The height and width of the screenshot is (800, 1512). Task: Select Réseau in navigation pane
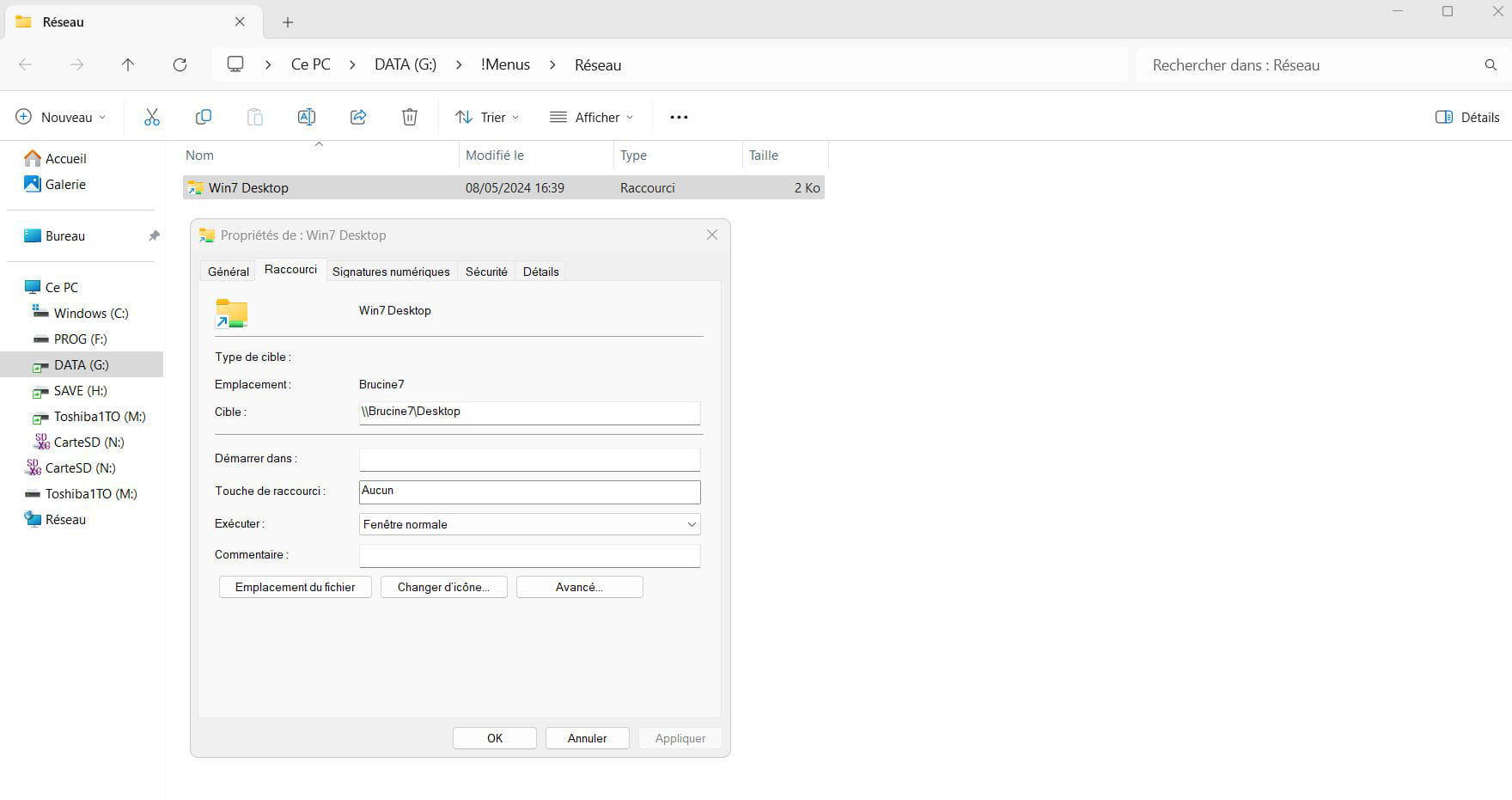pos(56,519)
